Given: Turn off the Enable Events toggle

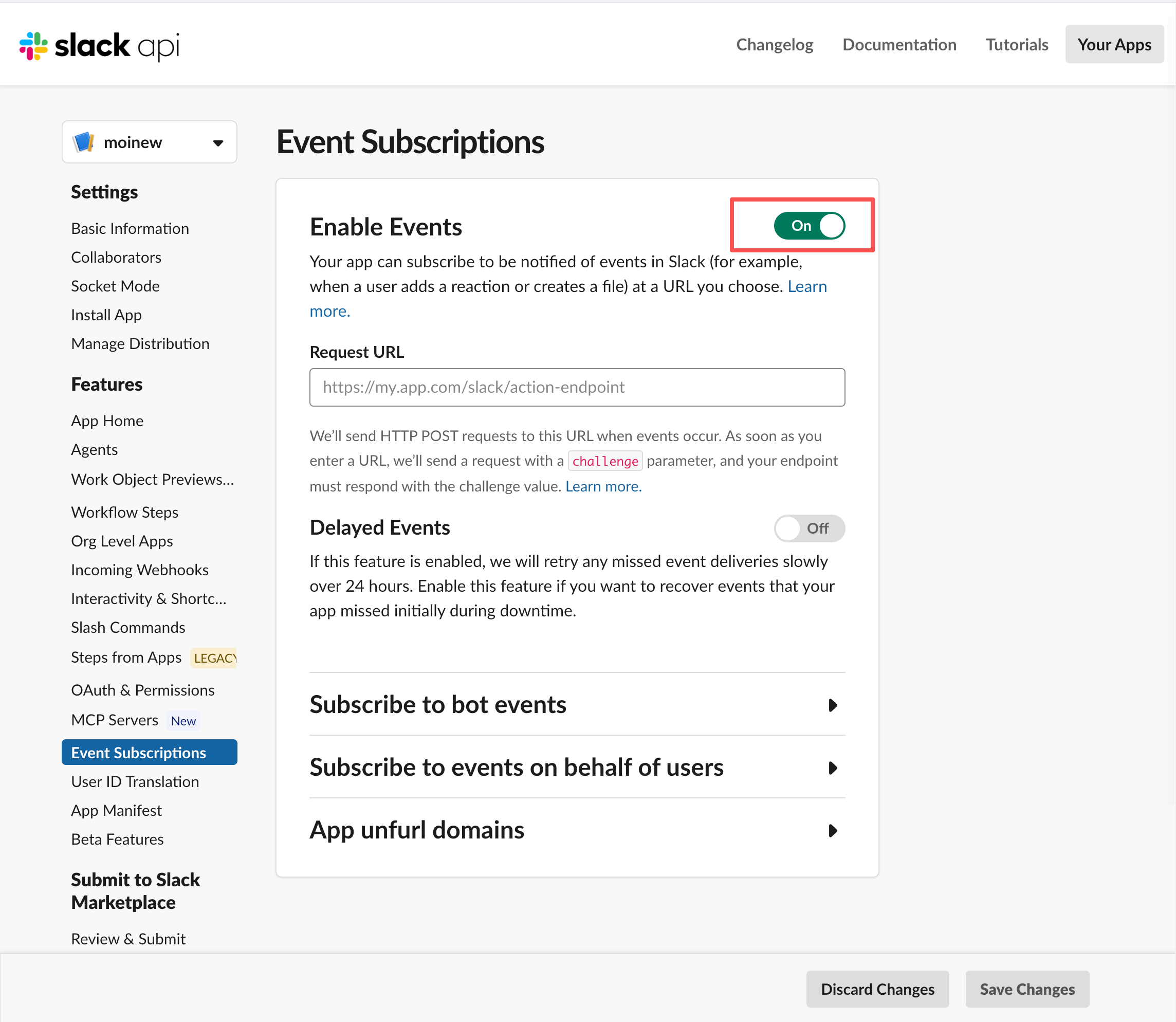Looking at the screenshot, I should [808, 226].
